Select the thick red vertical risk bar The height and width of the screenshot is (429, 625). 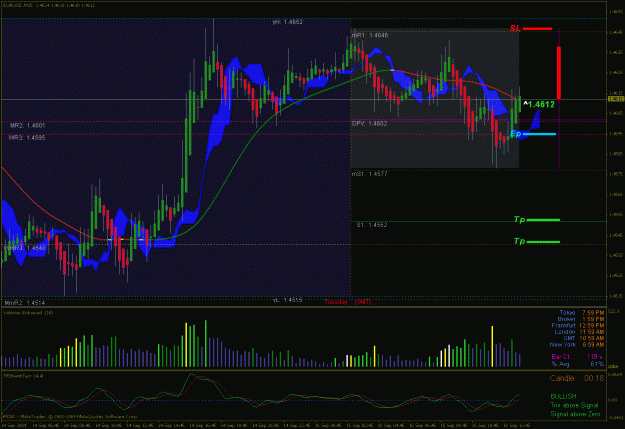coord(559,73)
